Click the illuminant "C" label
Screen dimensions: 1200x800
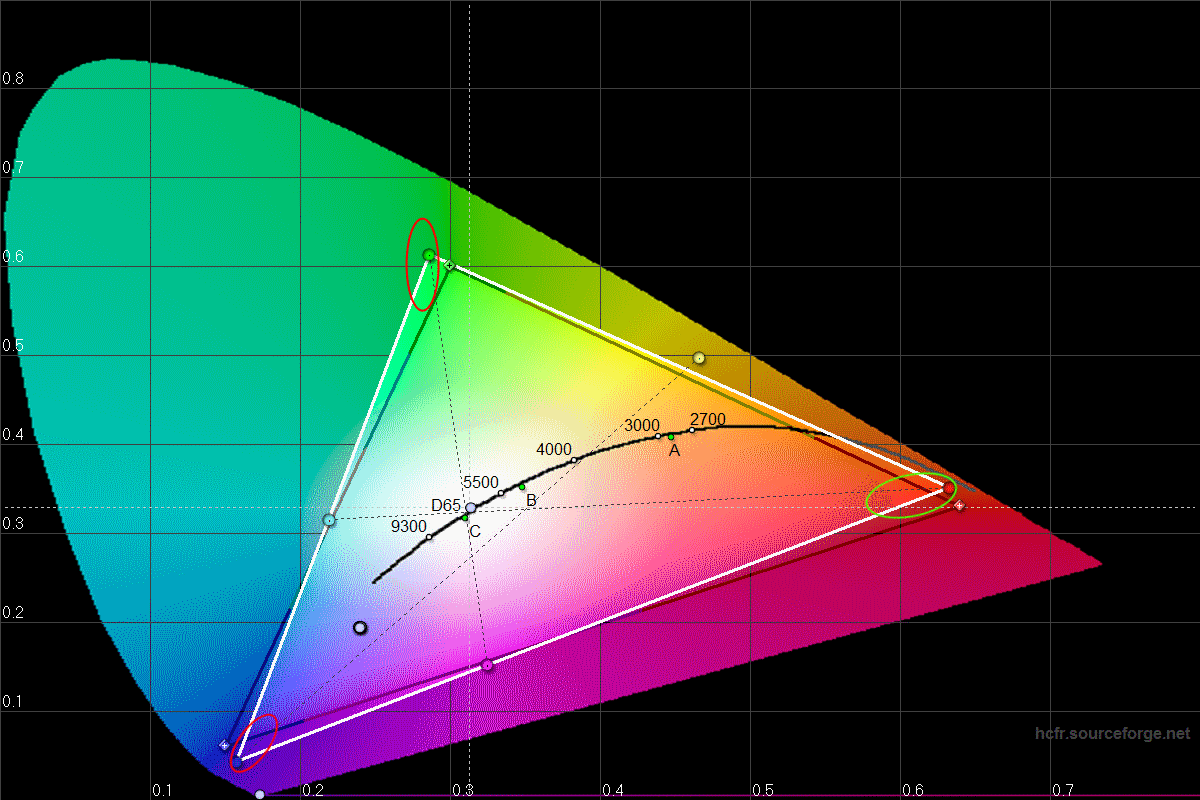pos(474,531)
